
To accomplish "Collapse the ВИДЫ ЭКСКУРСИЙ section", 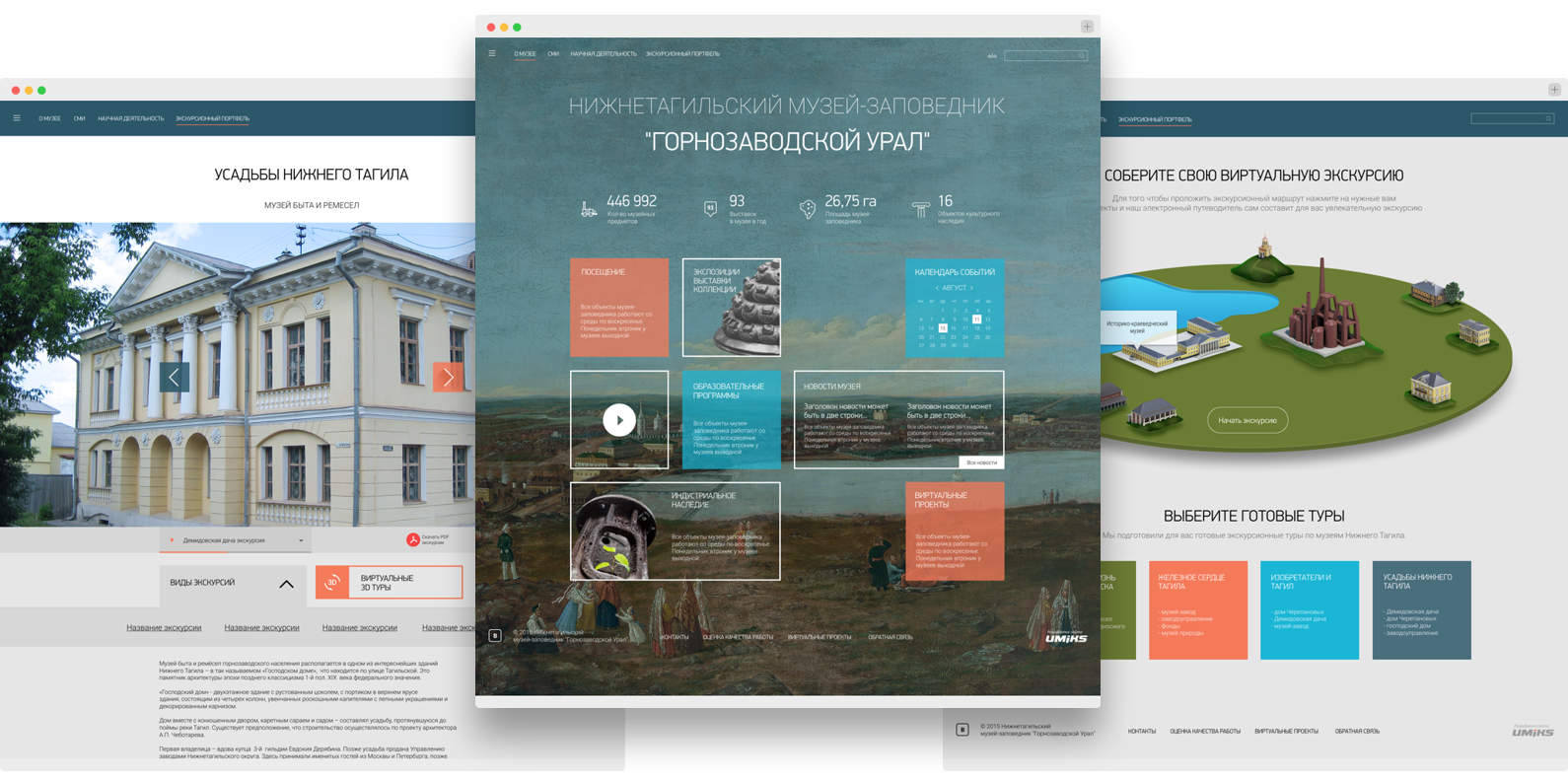I will coord(286,584).
